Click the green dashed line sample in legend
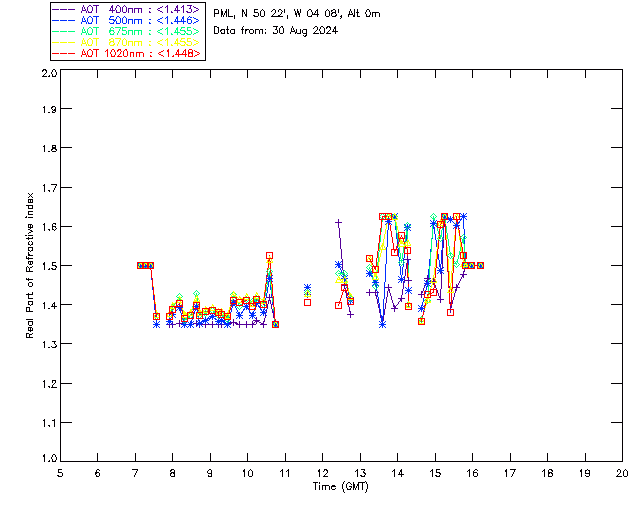The height and width of the screenshot is (512, 640). tap(64, 31)
